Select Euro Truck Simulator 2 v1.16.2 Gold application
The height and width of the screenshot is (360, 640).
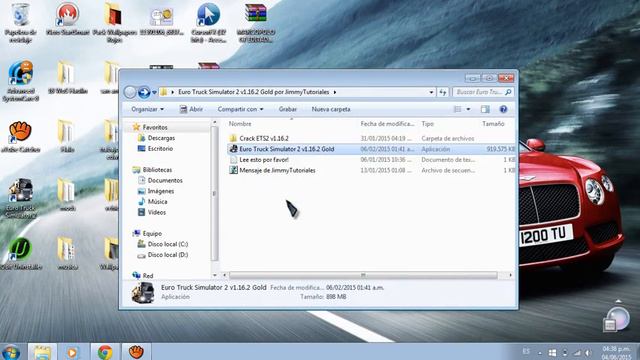pos(287,149)
